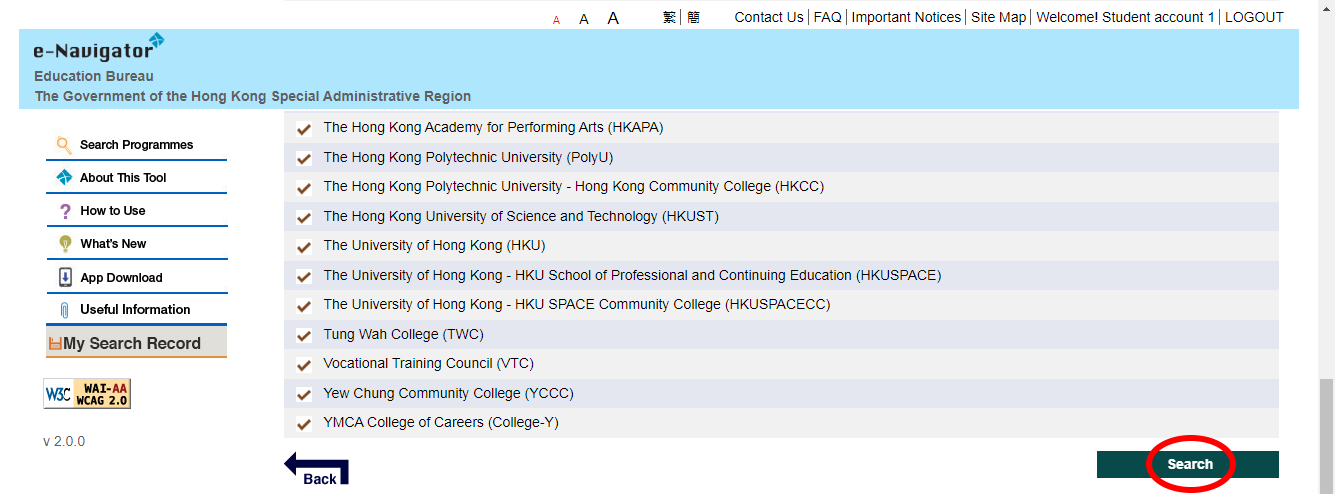Image resolution: width=1335 pixels, height=494 pixels.
Task: Click the What's New lightbulb icon
Action: tap(65, 244)
